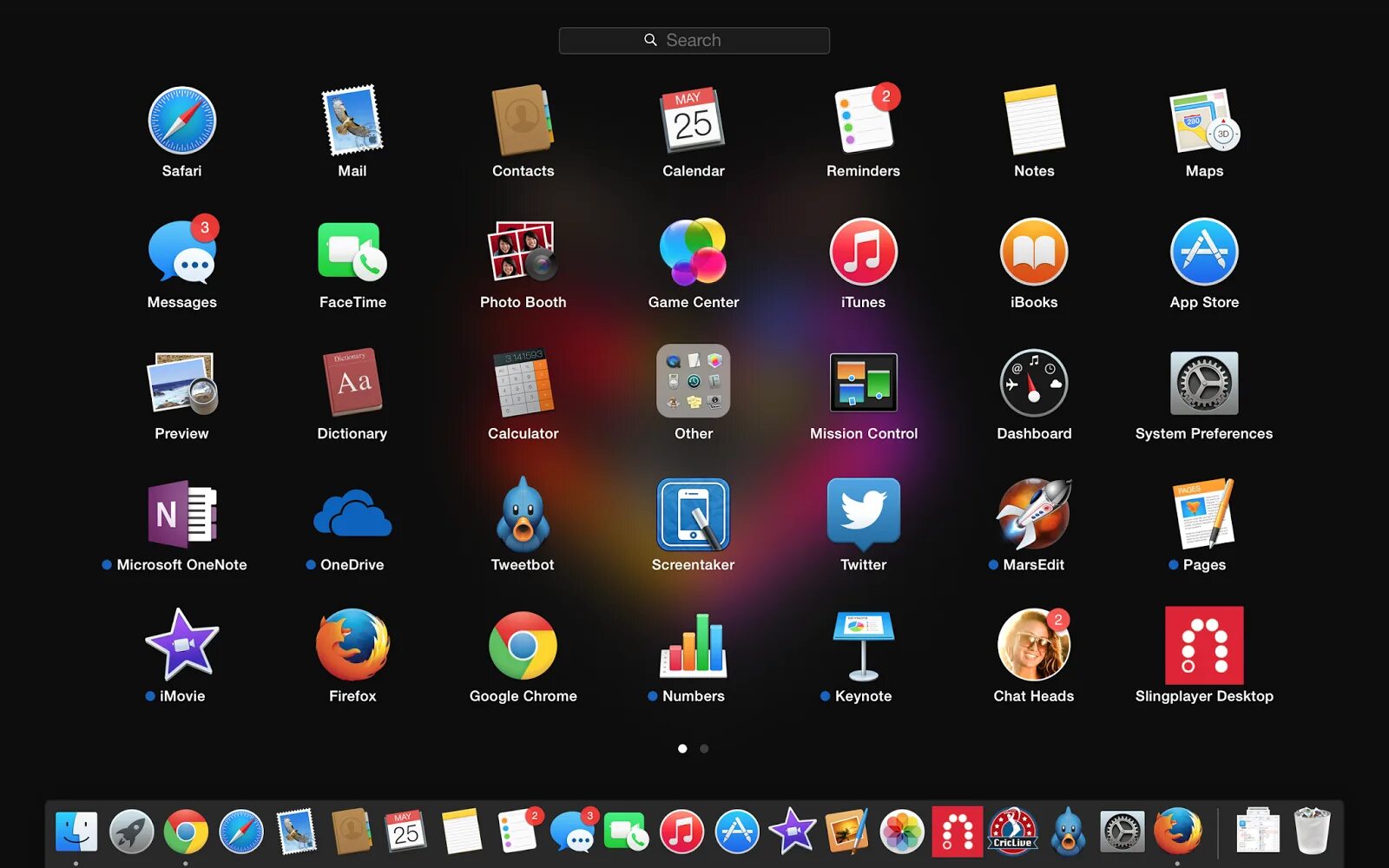The width and height of the screenshot is (1389, 868).
Task: Open System Preferences from the Dock
Action: tap(1122, 832)
